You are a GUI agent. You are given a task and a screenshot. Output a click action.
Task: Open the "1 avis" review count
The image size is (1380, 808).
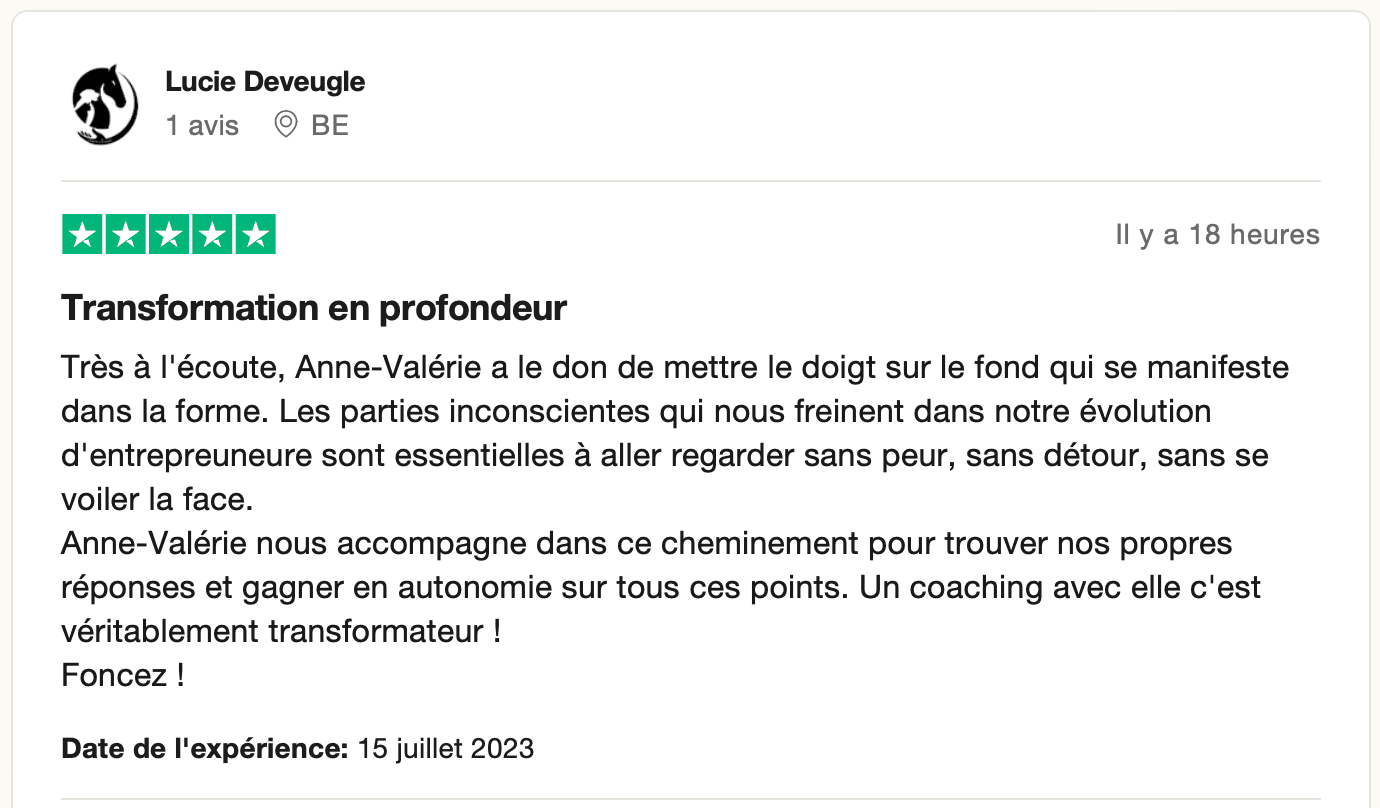[x=202, y=126]
